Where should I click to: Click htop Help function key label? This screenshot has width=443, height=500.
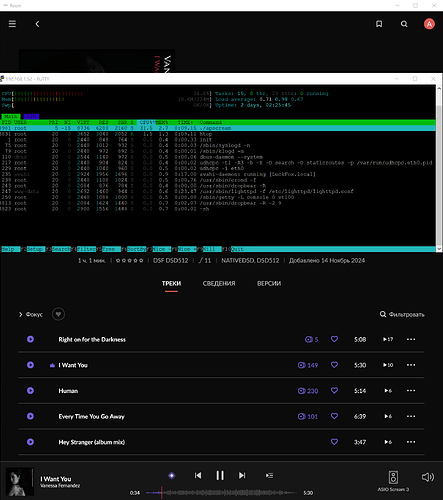point(10,249)
